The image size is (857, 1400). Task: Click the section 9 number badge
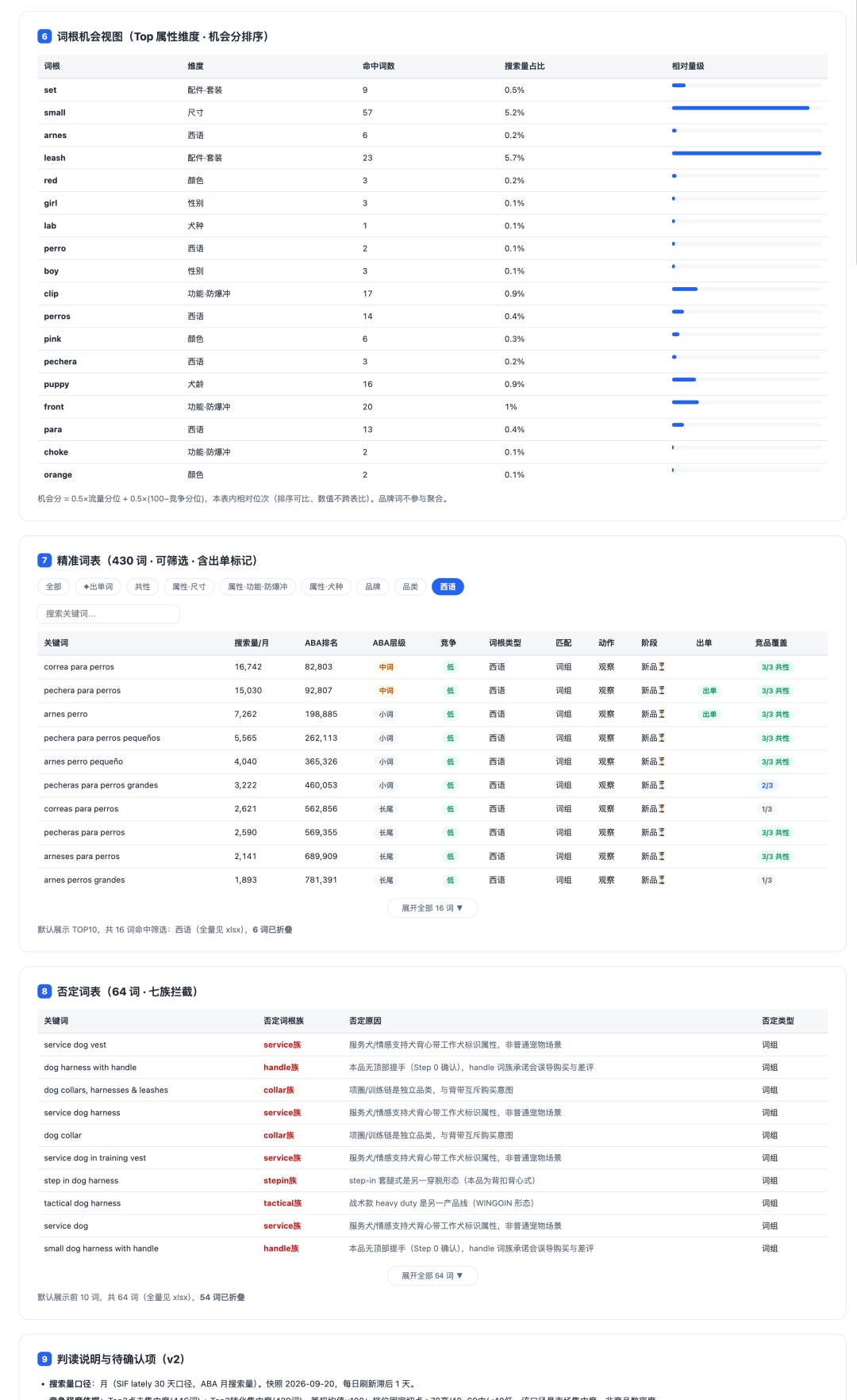click(44, 1359)
